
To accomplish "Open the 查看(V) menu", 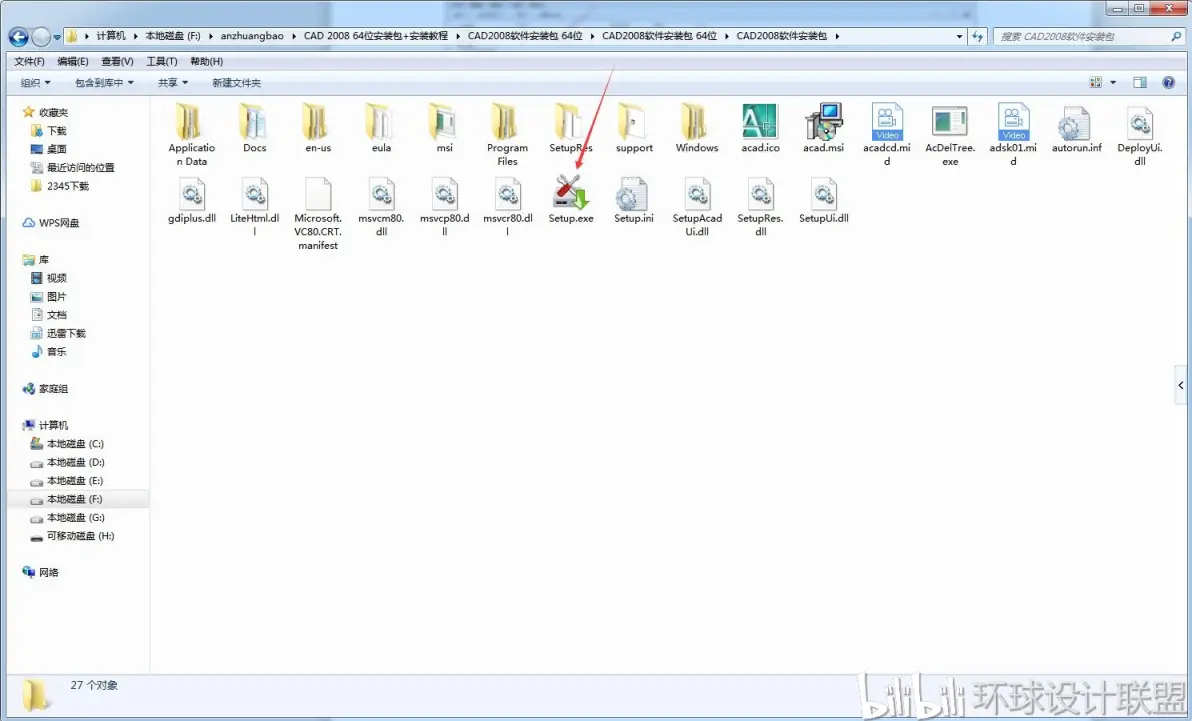I will (x=117, y=62).
